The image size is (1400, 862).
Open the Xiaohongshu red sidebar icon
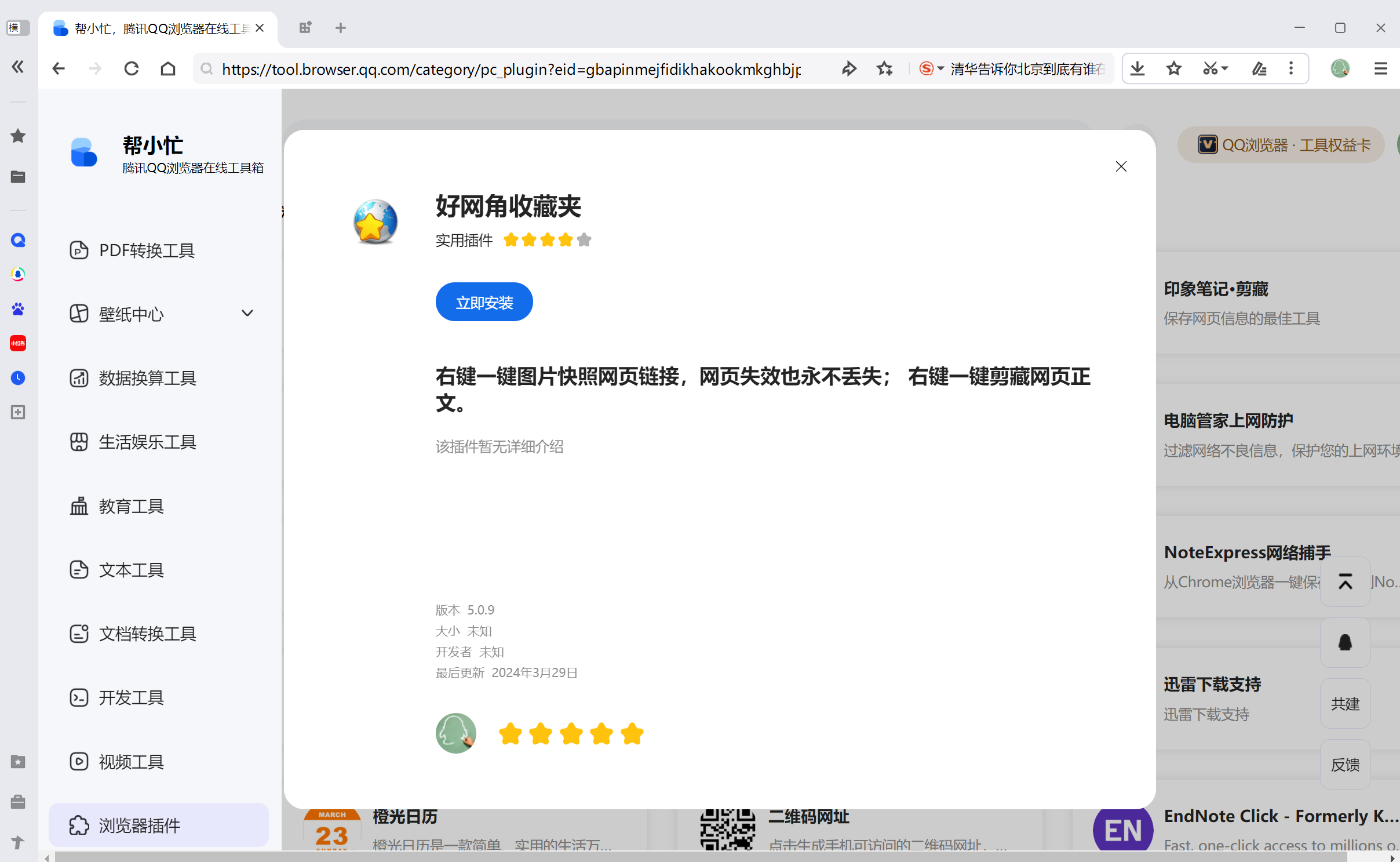point(18,343)
